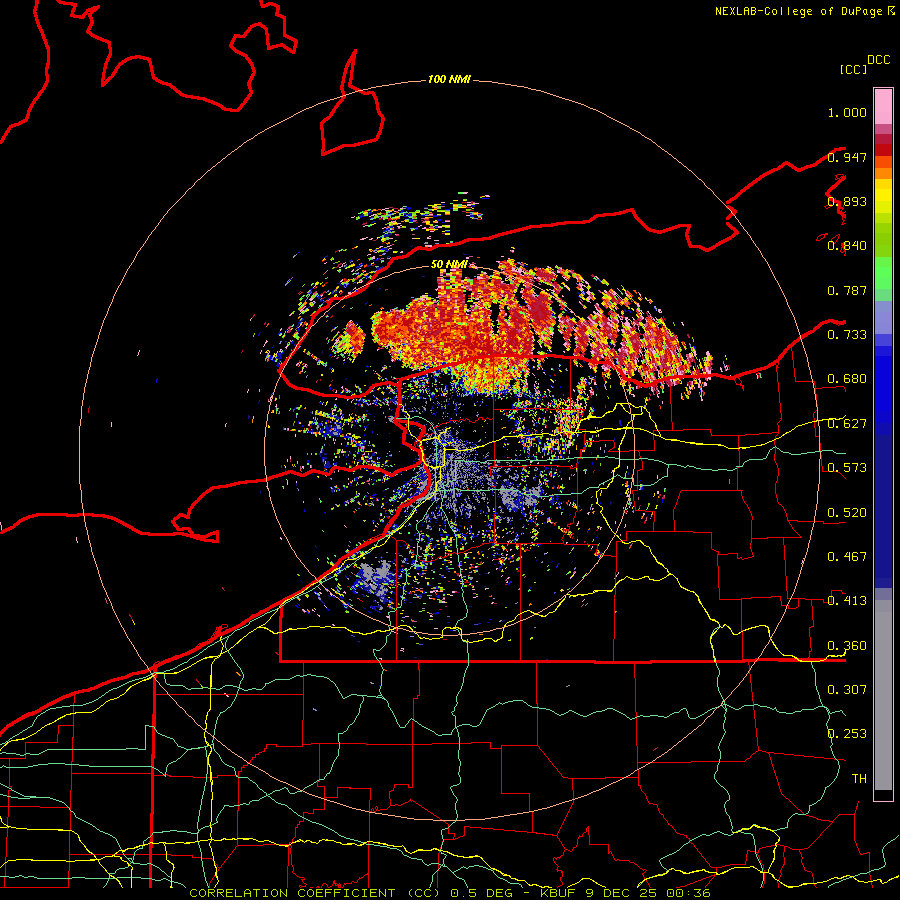
Task: Select the 0.467 legend value
Action: point(847,557)
